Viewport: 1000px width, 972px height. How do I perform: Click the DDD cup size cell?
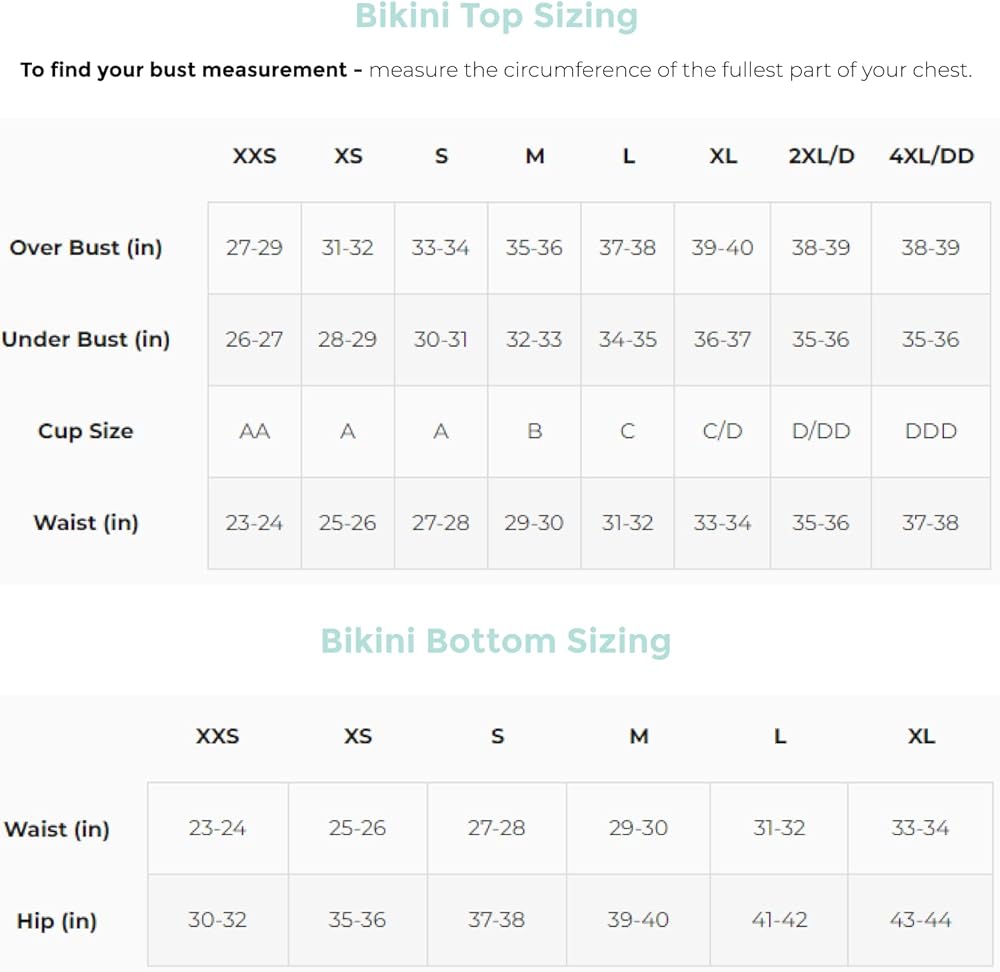pos(931,431)
